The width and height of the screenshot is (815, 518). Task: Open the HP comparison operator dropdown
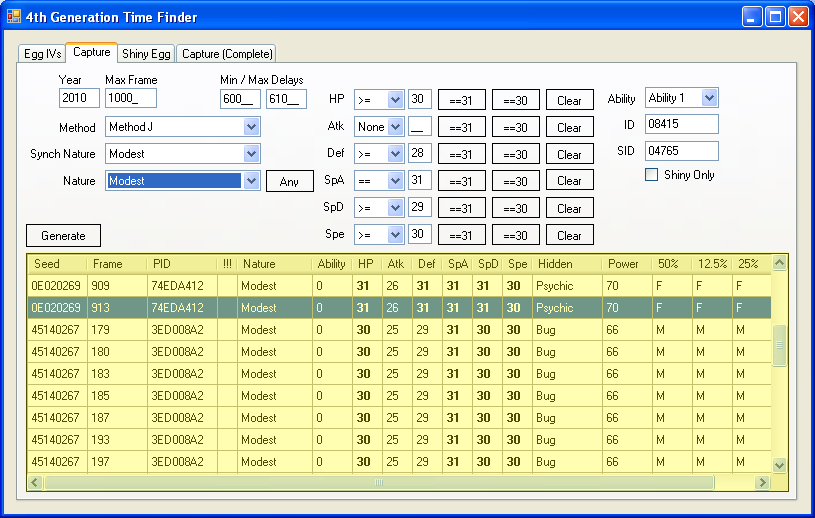click(x=394, y=100)
